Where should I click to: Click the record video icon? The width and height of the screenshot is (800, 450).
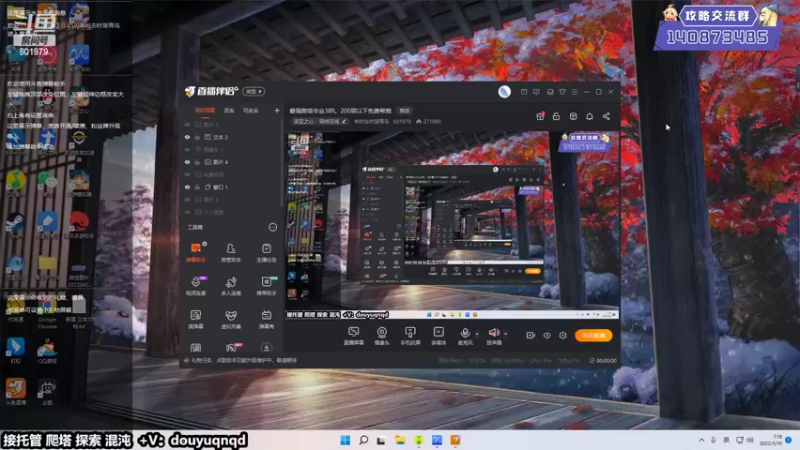531,335
